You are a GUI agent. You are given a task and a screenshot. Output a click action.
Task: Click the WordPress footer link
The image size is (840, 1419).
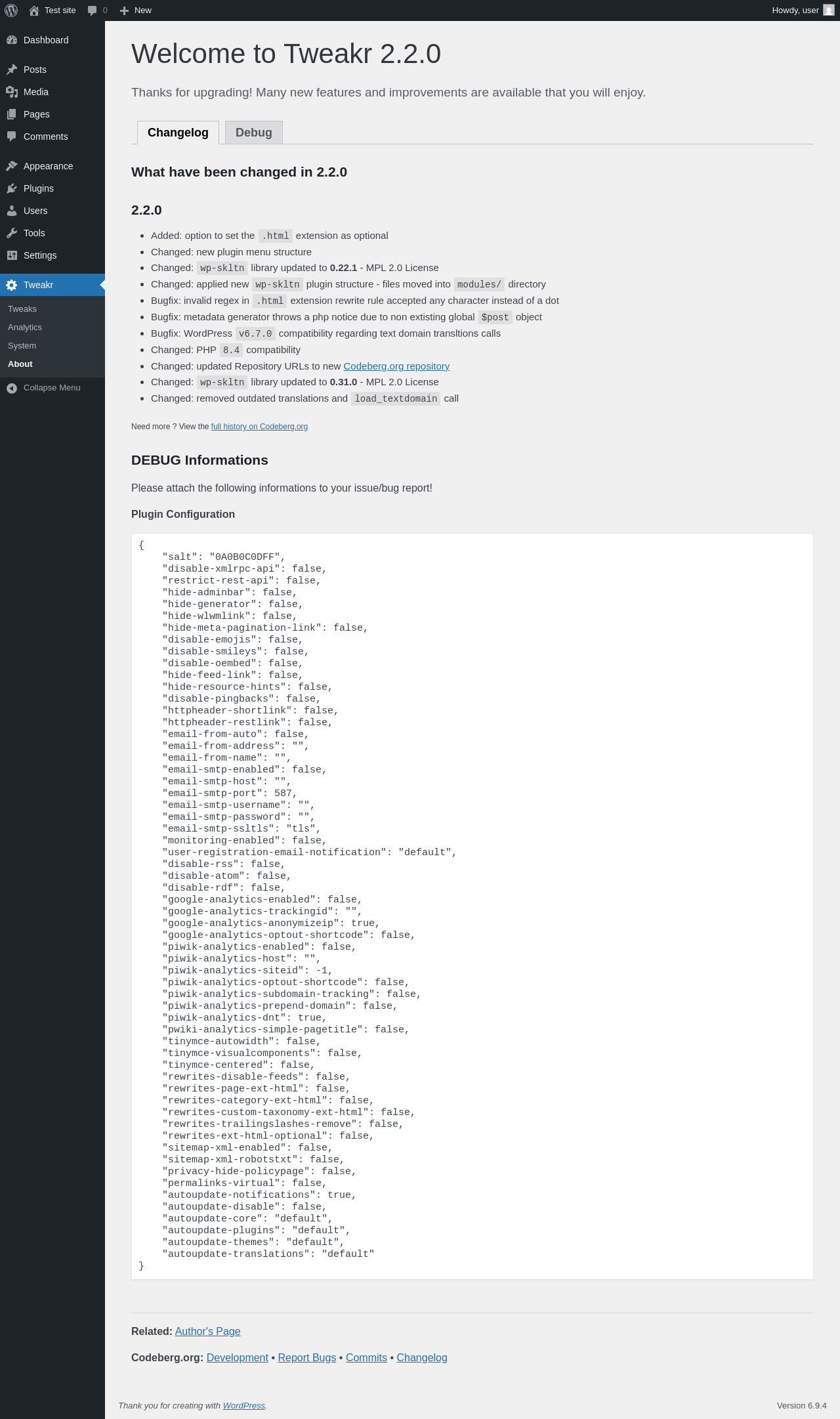[x=244, y=1405]
